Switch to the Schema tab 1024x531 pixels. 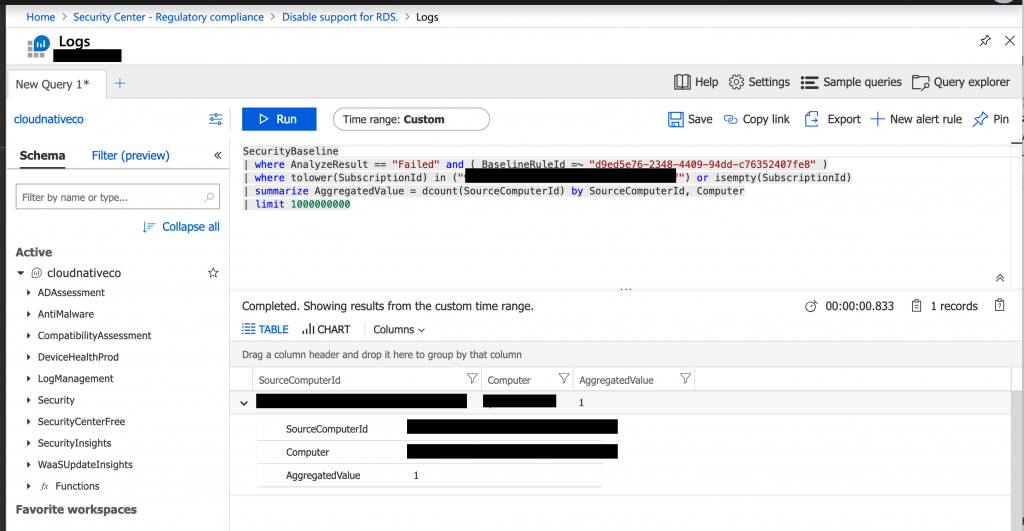[x=42, y=155]
